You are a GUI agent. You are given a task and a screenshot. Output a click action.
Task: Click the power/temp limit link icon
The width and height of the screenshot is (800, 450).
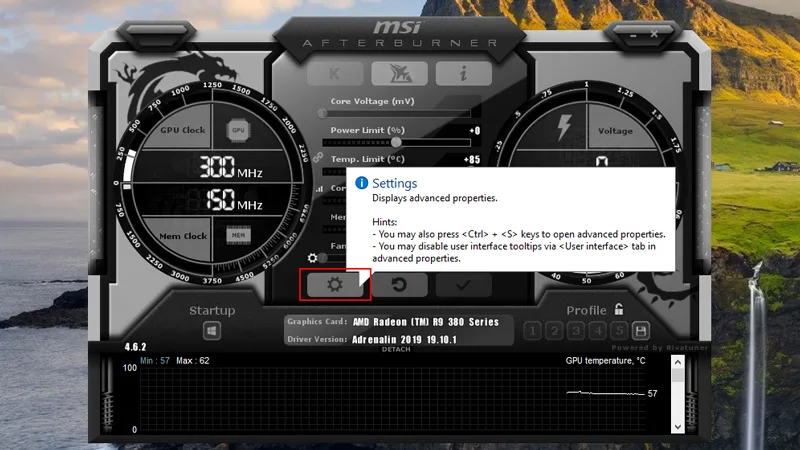click(x=318, y=157)
